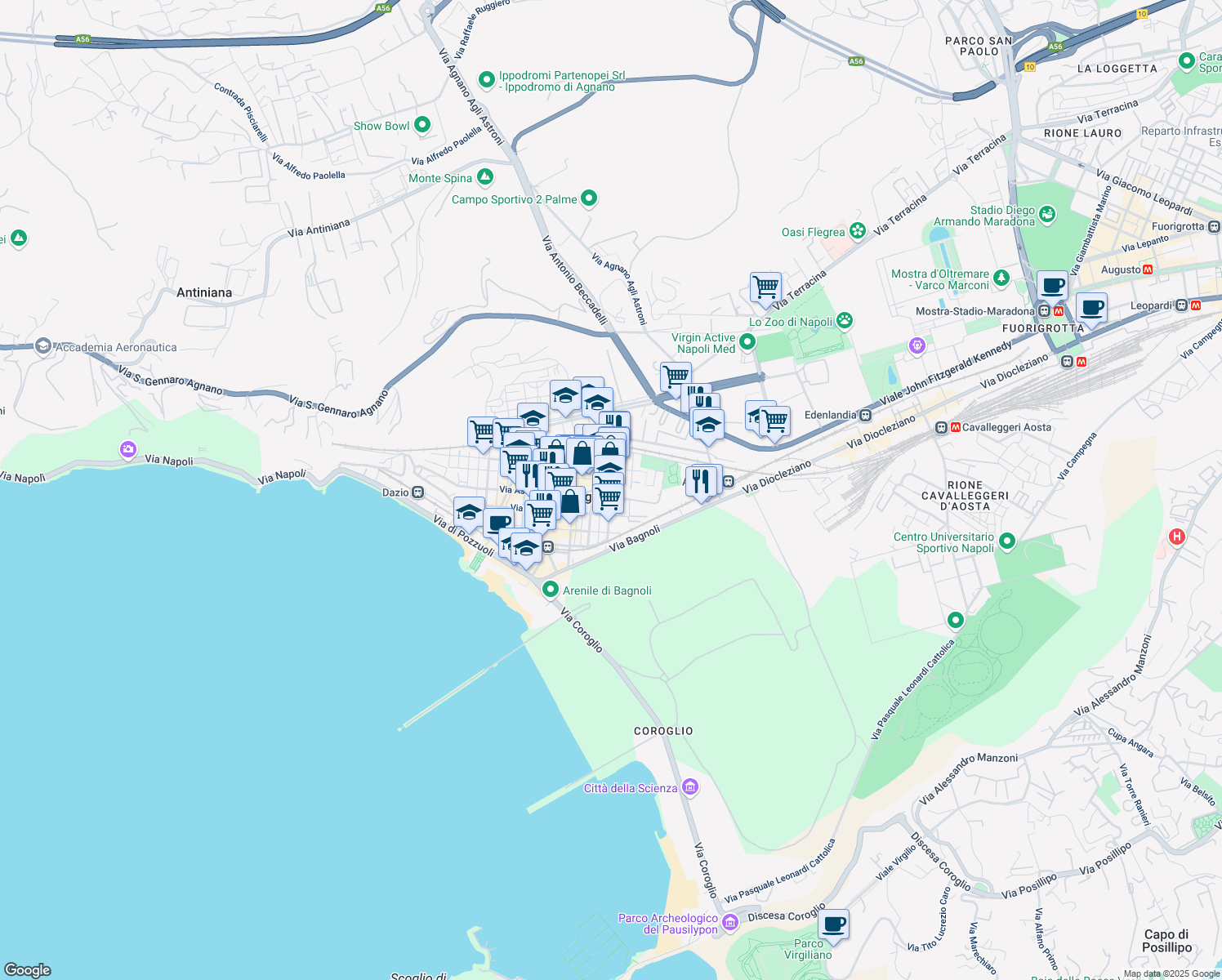Select the RIONE CAVALLEGGERI D'AOSTA label
The image size is (1222, 980).
tap(965, 496)
